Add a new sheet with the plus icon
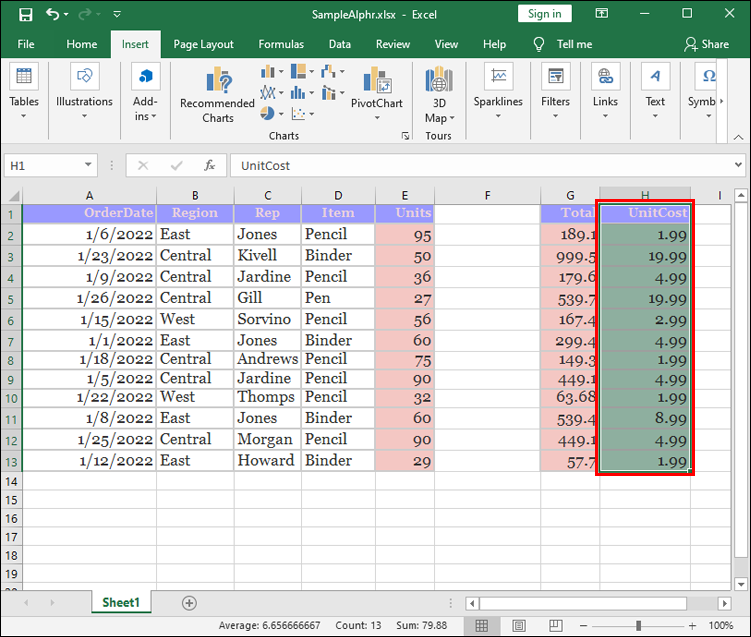The image size is (751, 637). tap(189, 603)
